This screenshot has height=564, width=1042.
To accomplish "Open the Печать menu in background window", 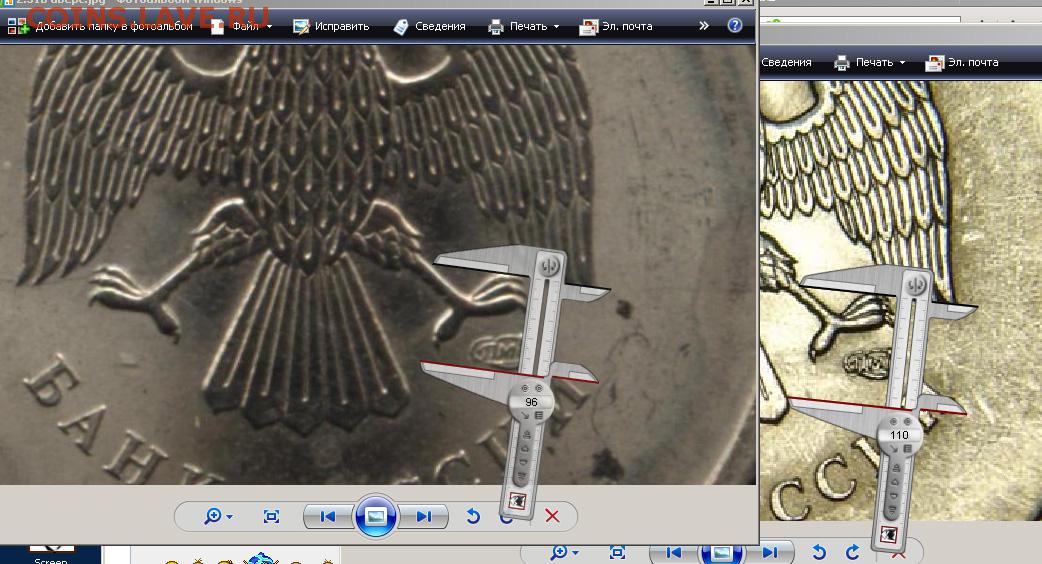I will 870,62.
